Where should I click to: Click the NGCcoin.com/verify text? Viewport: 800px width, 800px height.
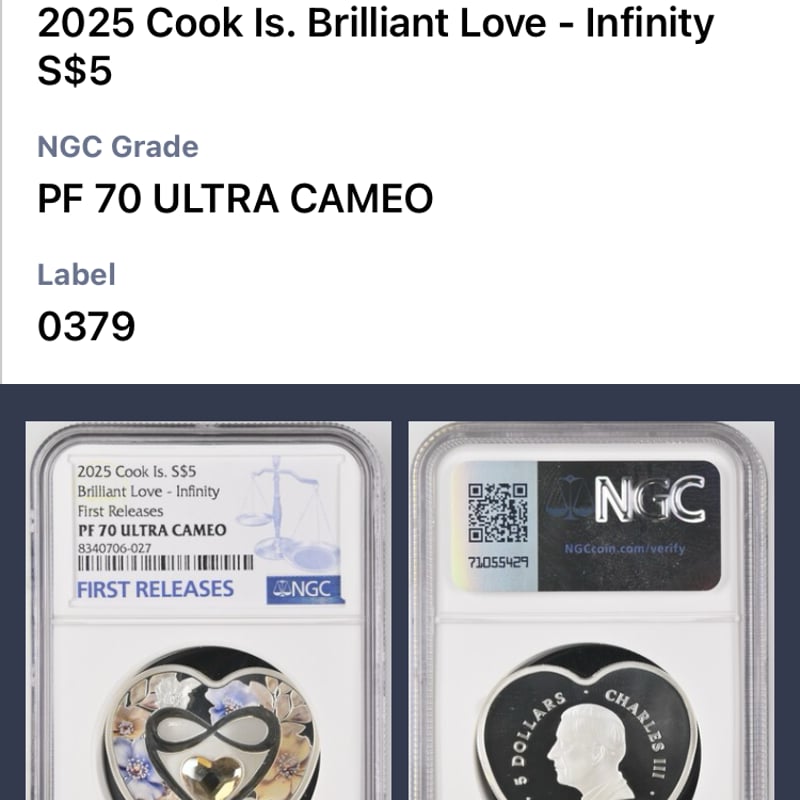pos(624,549)
